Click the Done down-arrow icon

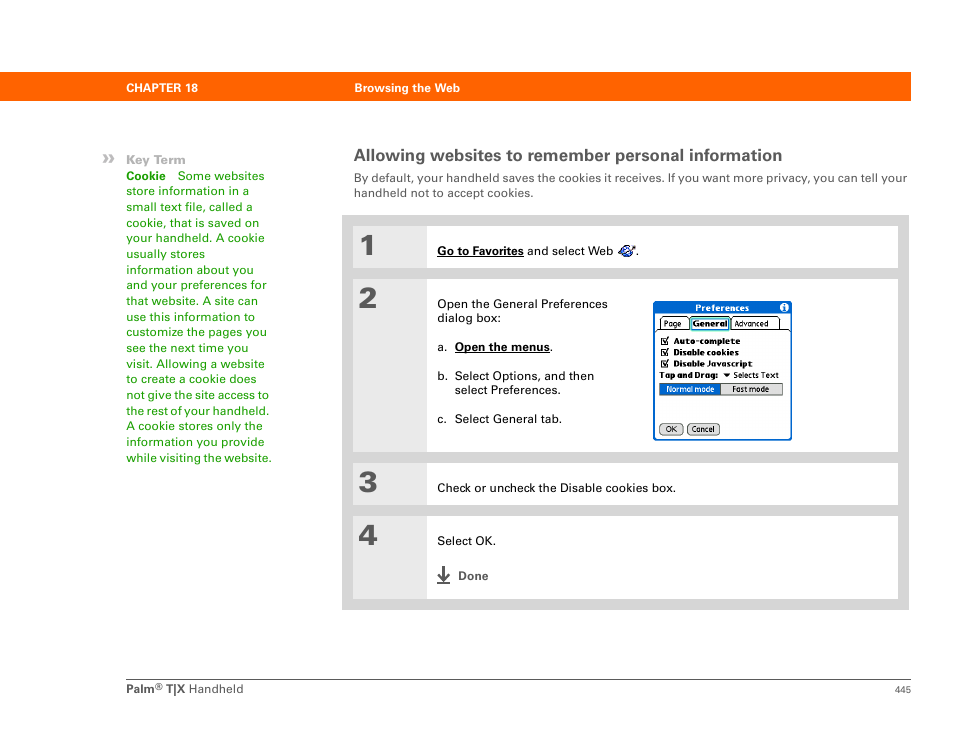pyautogui.click(x=444, y=576)
